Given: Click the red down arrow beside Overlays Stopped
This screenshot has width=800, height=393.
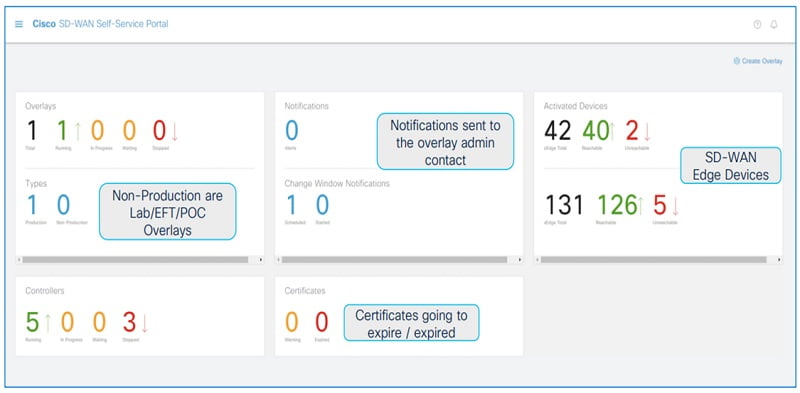Looking at the screenshot, I should [x=174, y=131].
